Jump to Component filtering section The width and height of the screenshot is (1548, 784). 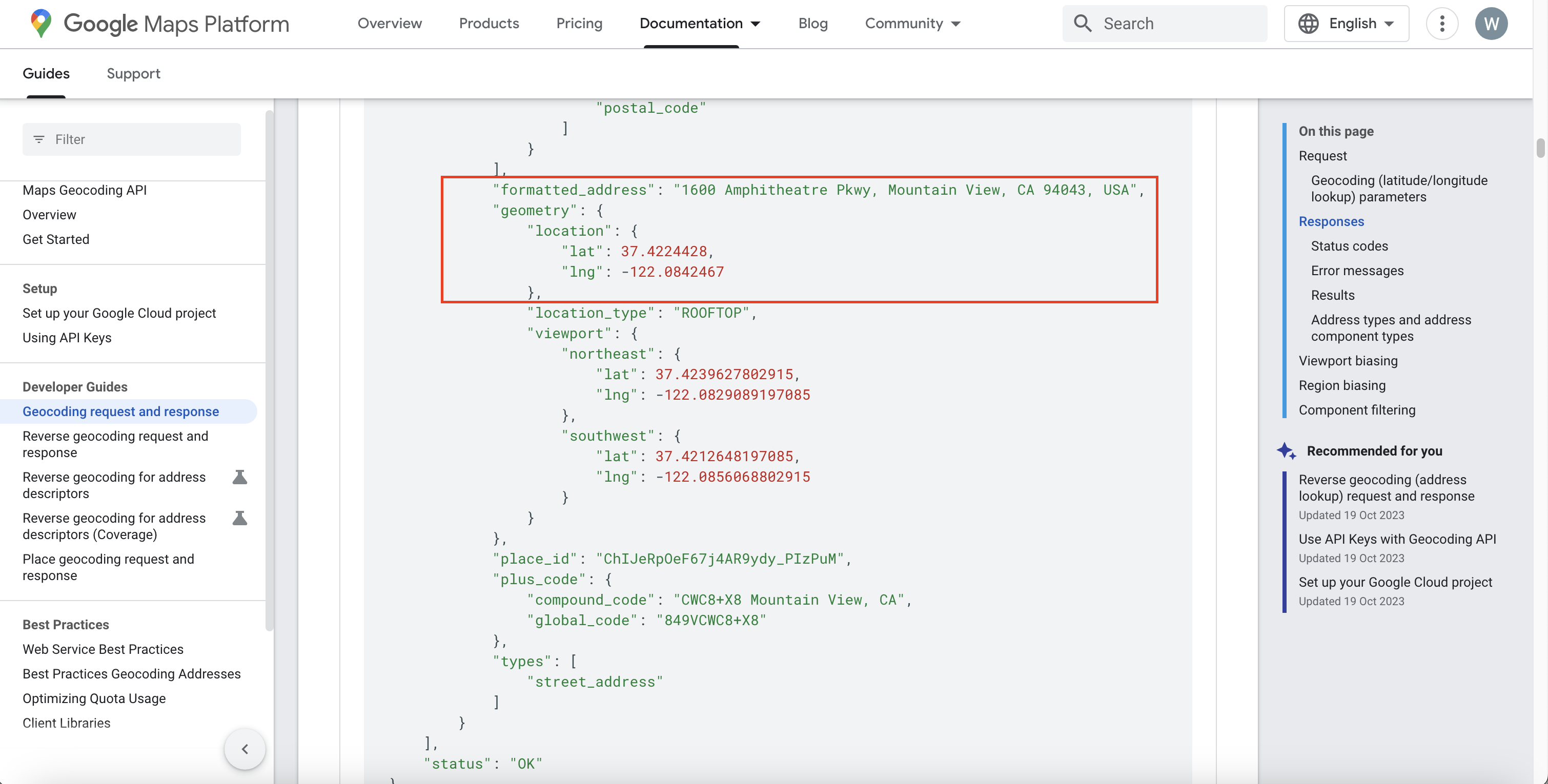coord(1357,410)
